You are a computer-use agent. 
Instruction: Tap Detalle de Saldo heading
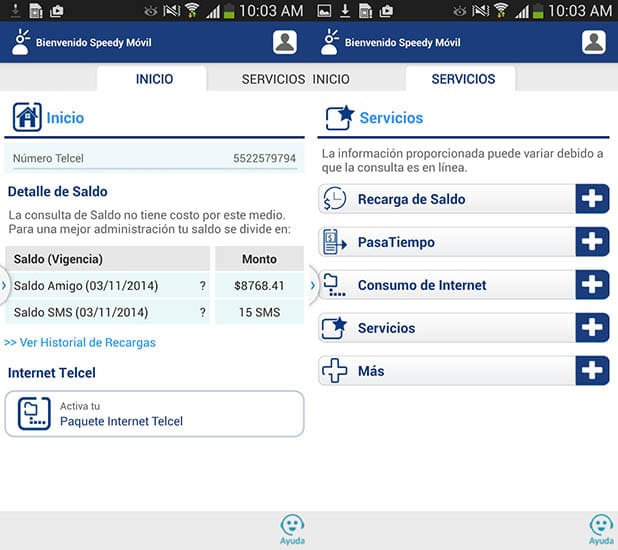tap(58, 191)
